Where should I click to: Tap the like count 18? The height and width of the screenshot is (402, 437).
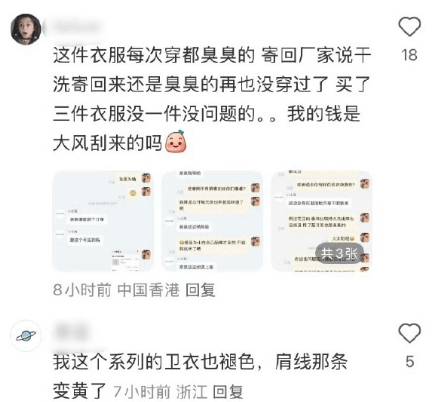[409, 55]
